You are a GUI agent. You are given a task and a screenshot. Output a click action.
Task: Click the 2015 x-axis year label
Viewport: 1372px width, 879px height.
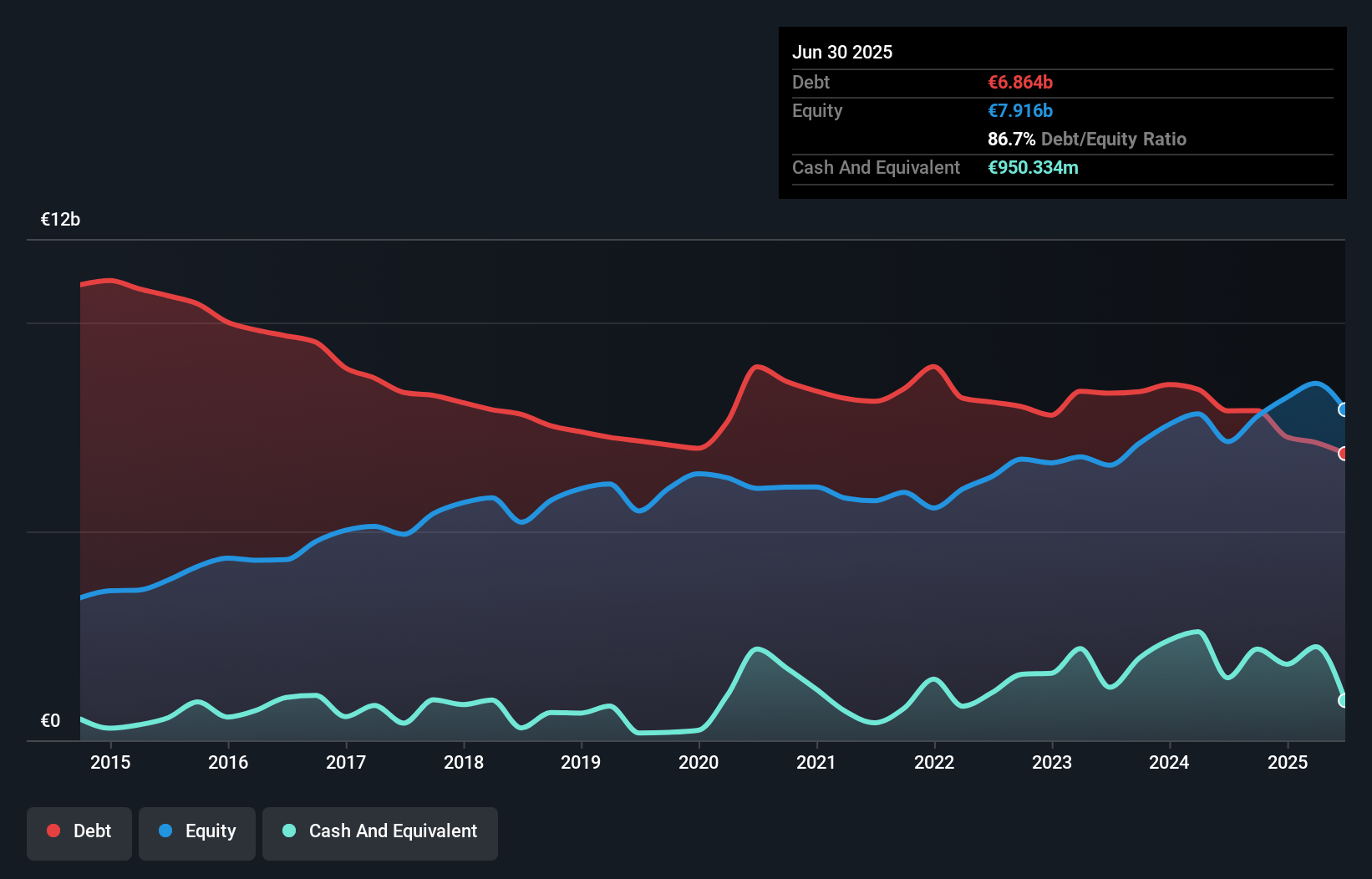coord(110,762)
